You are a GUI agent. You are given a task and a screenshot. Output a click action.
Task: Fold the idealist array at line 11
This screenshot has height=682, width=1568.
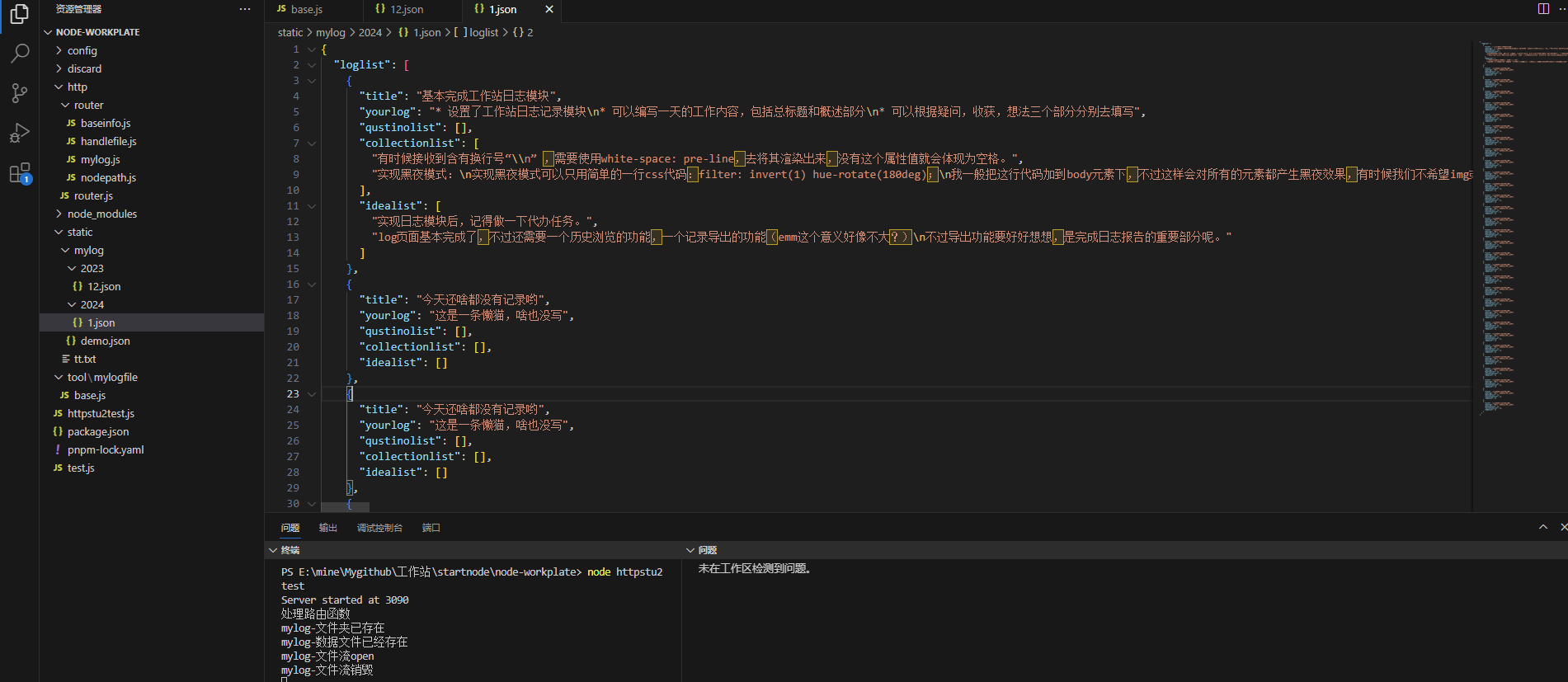coord(312,205)
